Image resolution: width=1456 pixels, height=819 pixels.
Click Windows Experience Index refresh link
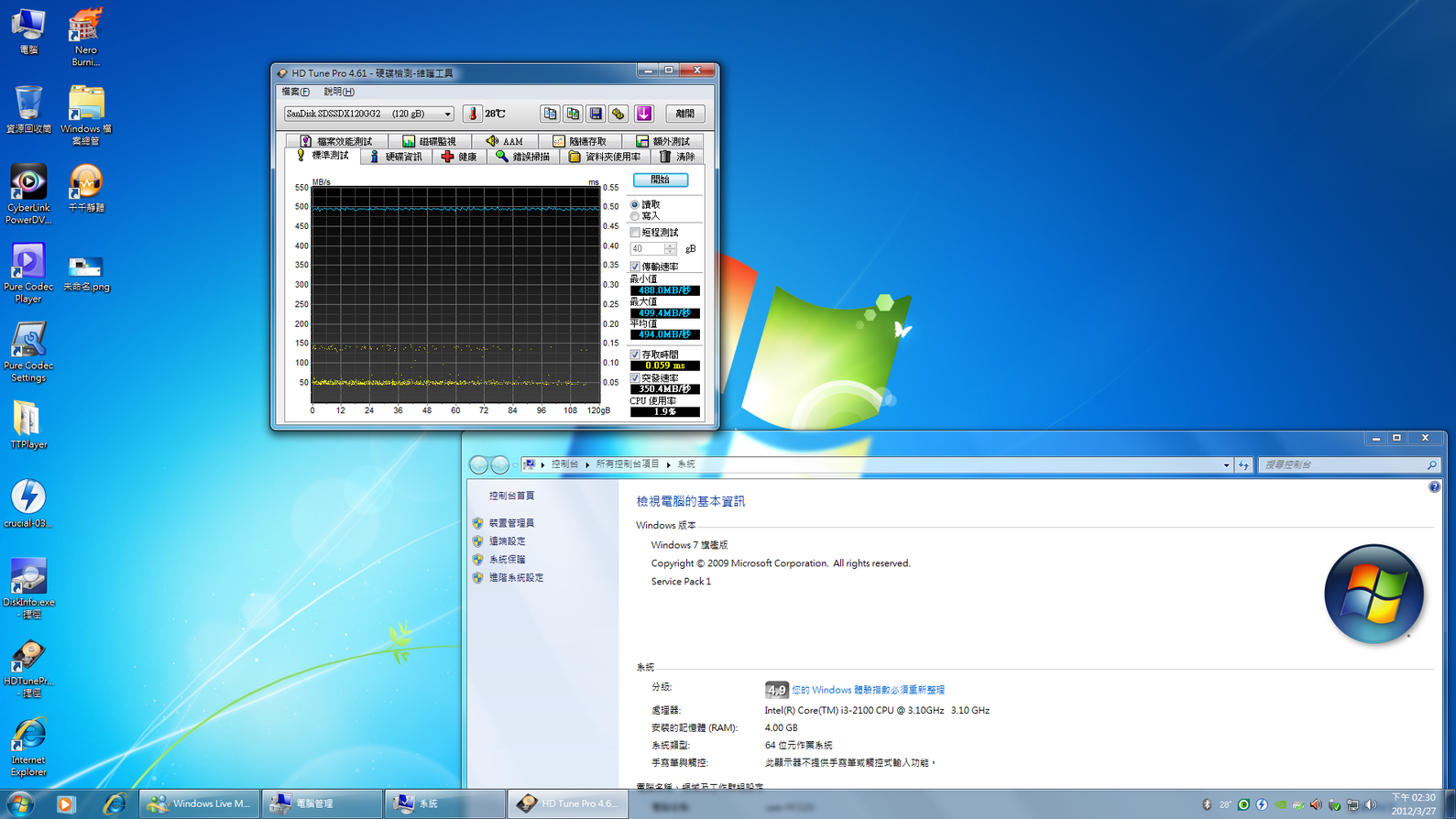(868, 690)
